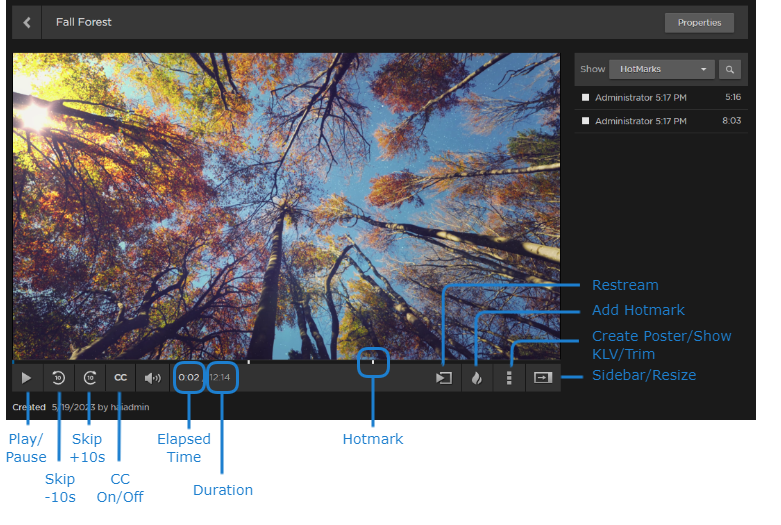Click the Restream icon

pos(443,378)
